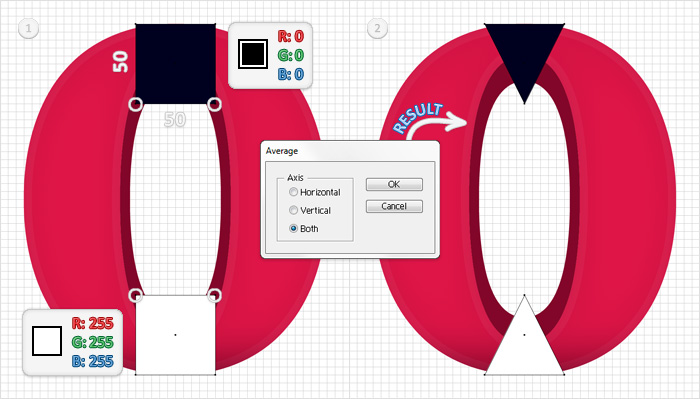Click the center point of white triangle
Image resolution: width=700 pixels, height=399 pixels.
[524, 335]
